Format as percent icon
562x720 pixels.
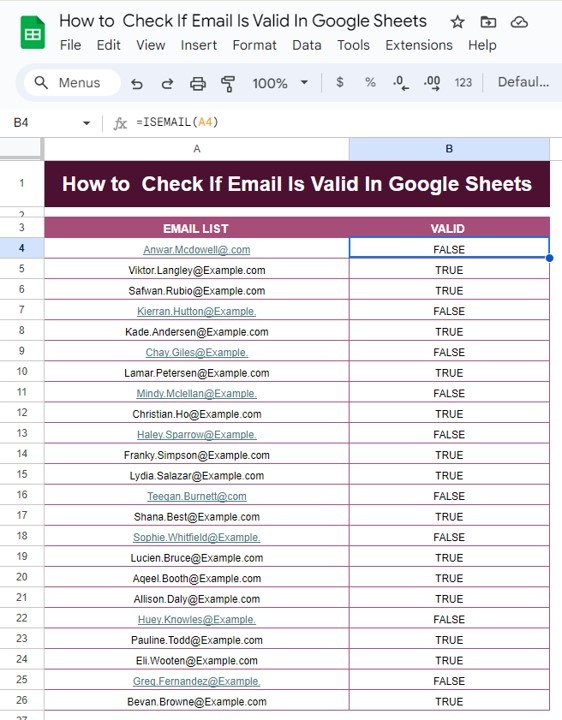pos(370,82)
